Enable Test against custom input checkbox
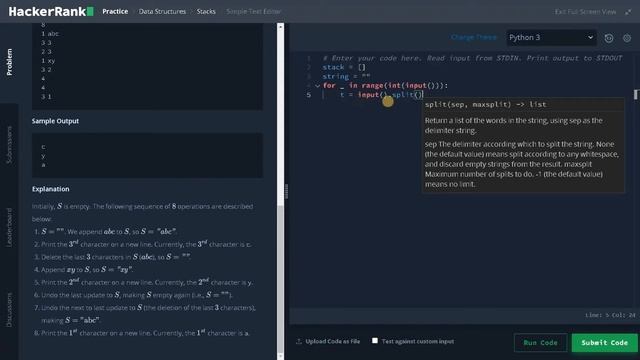This screenshot has height=360, width=640. [375, 340]
